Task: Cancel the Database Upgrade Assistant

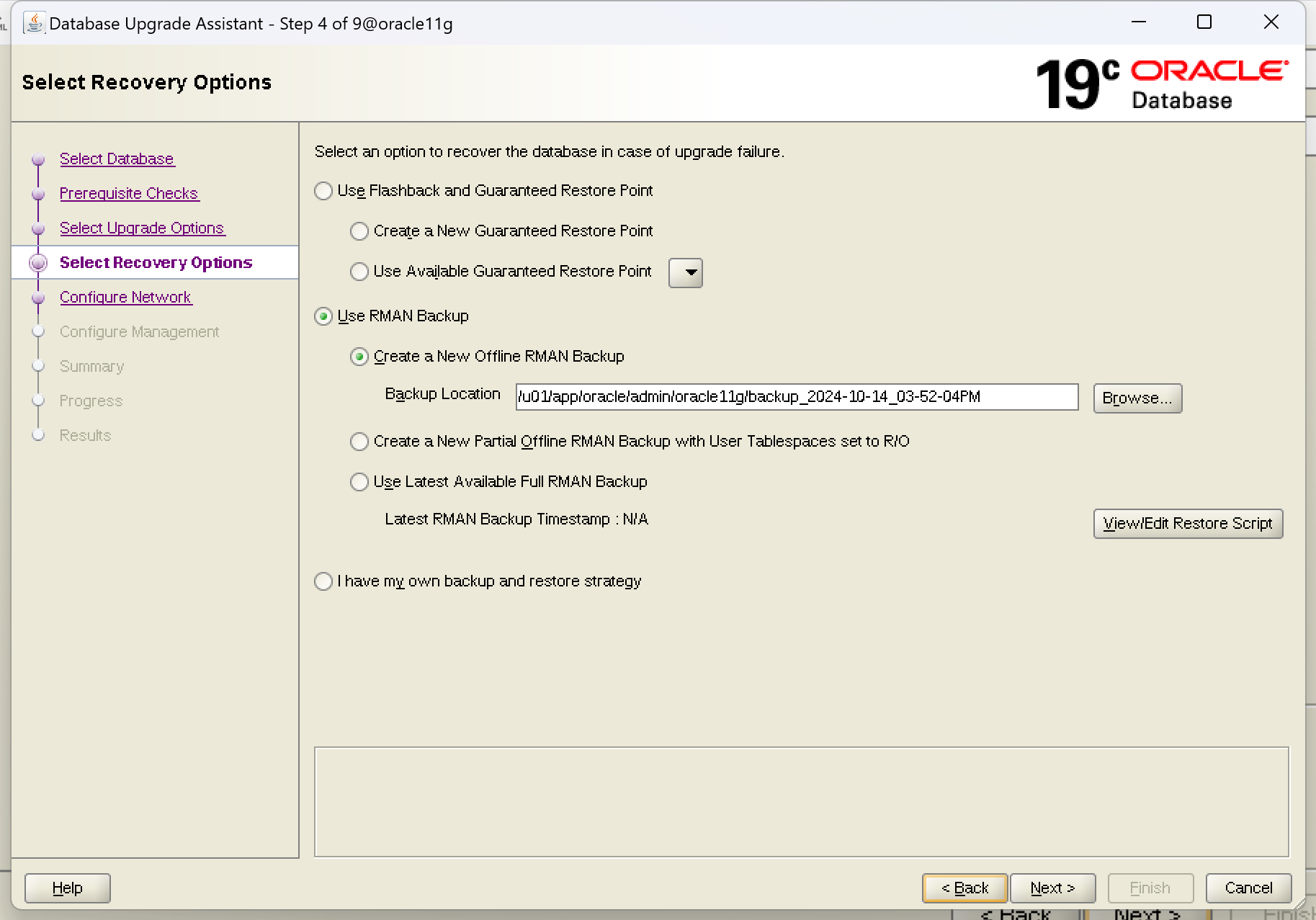Action: [x=1249, y=888]
